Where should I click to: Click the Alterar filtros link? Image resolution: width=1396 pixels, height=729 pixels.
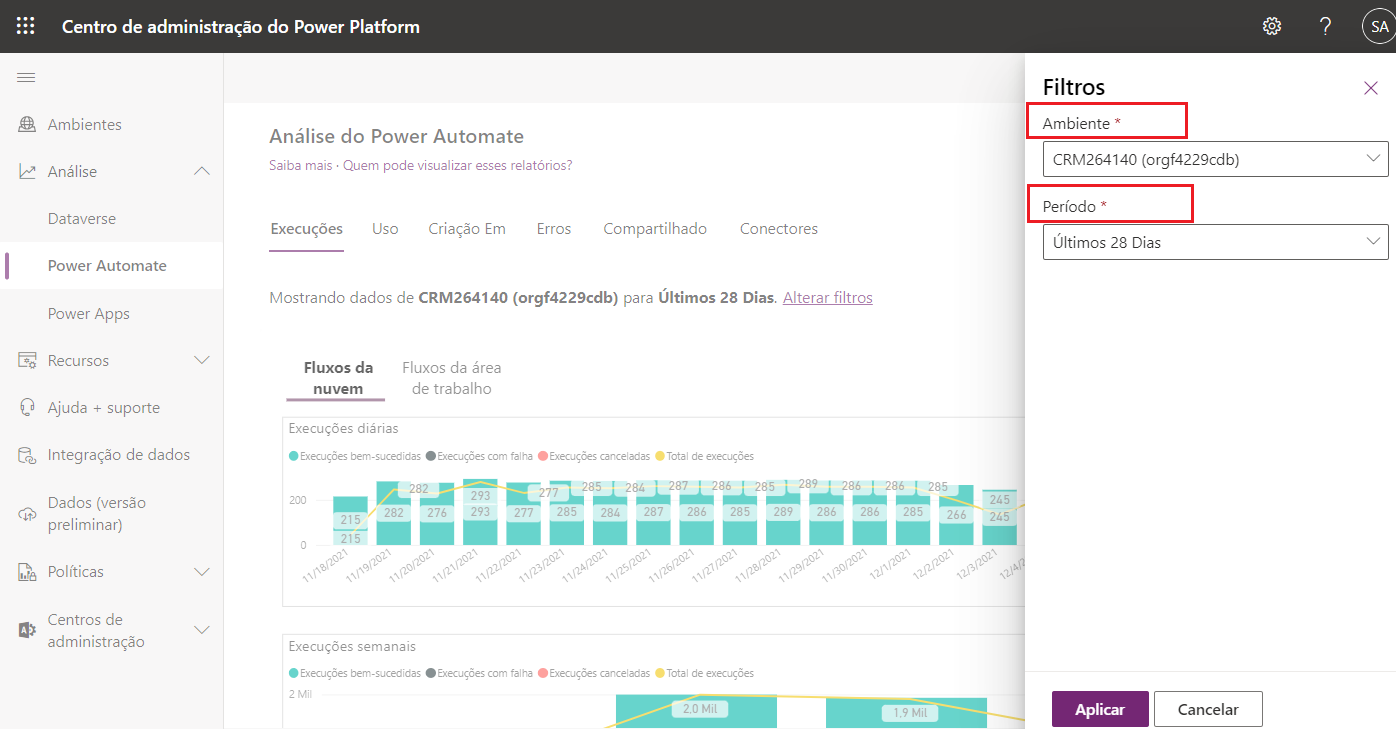(828, 298)
